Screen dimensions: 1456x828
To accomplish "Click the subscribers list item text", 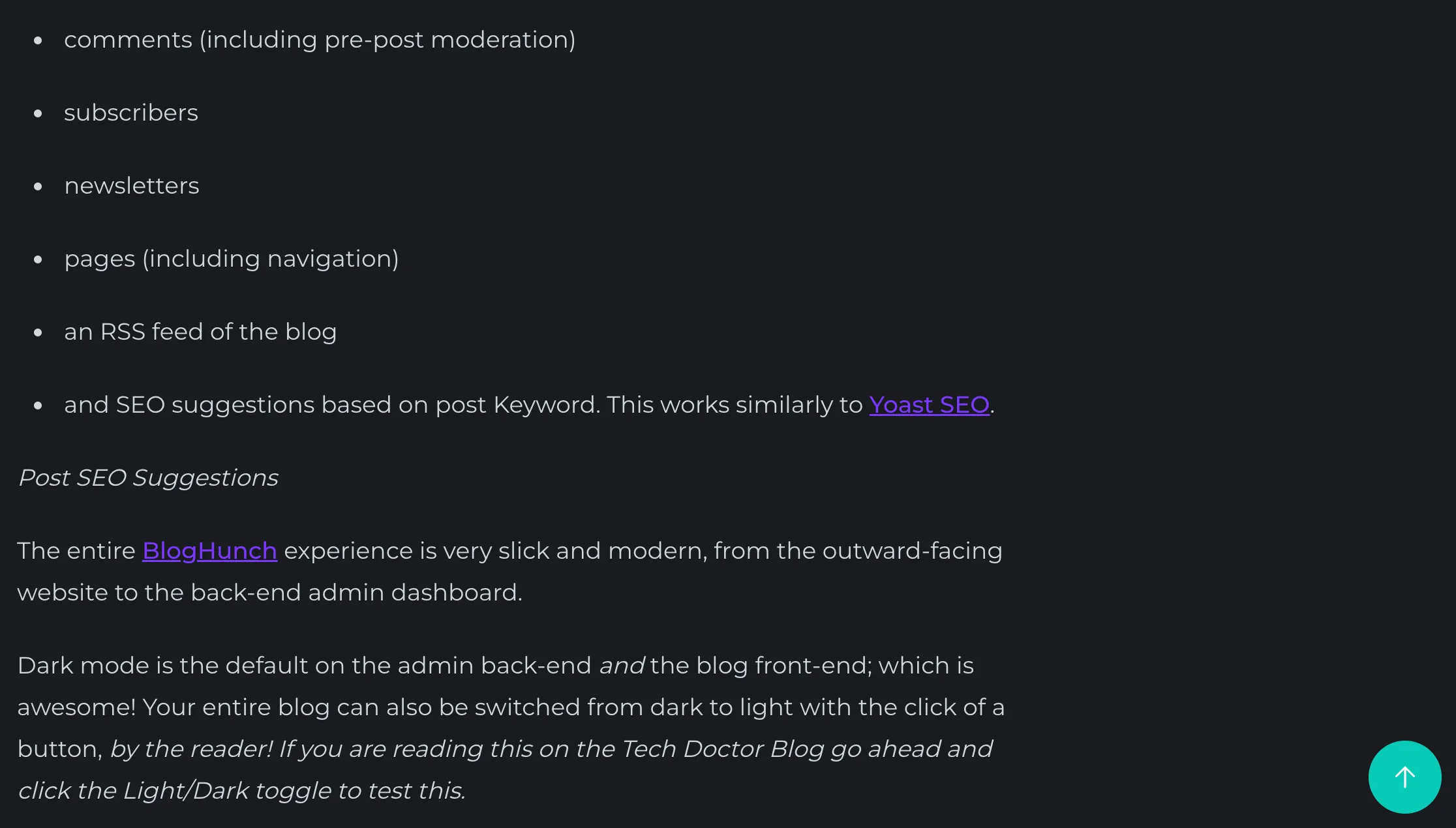I will [131, 113].
